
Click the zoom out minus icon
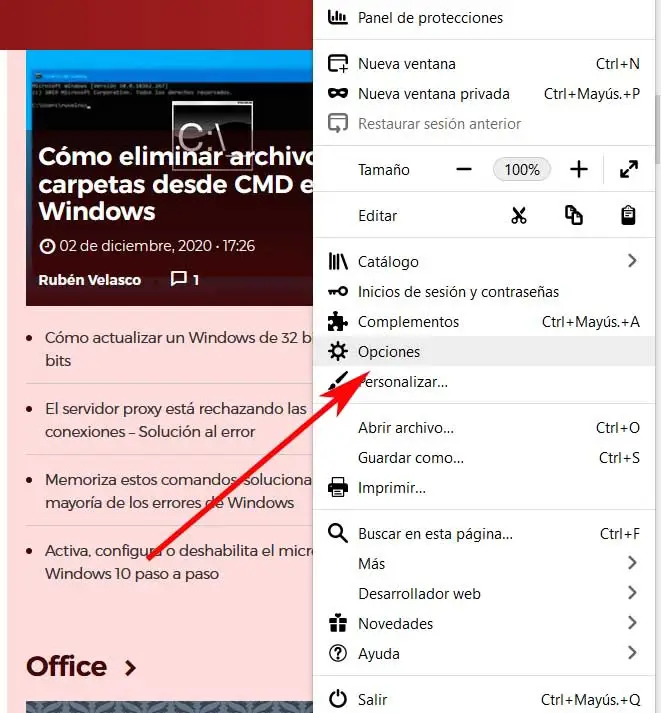pos(464,170)
